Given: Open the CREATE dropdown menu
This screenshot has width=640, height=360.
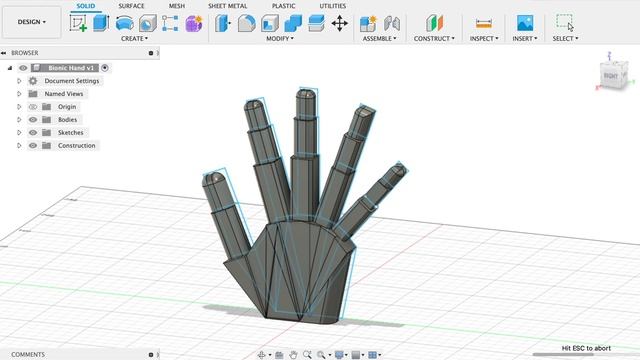Looking at the screenshot, I should click(134, 38).
